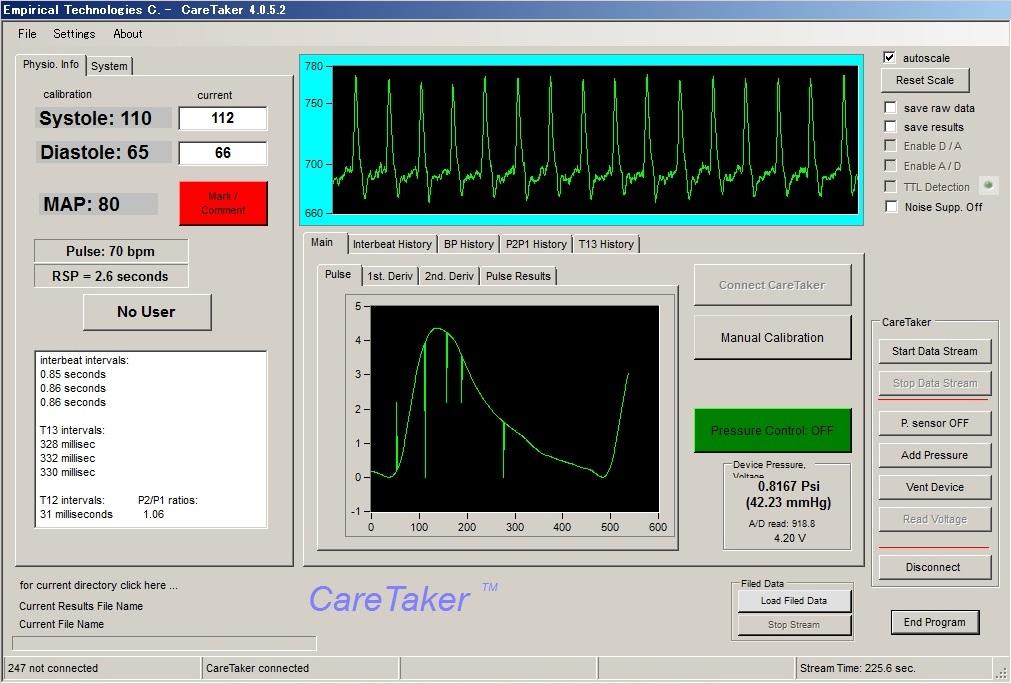
Task: Toggle the green Pressure Control OFF button
Action: tap(772, 430)
